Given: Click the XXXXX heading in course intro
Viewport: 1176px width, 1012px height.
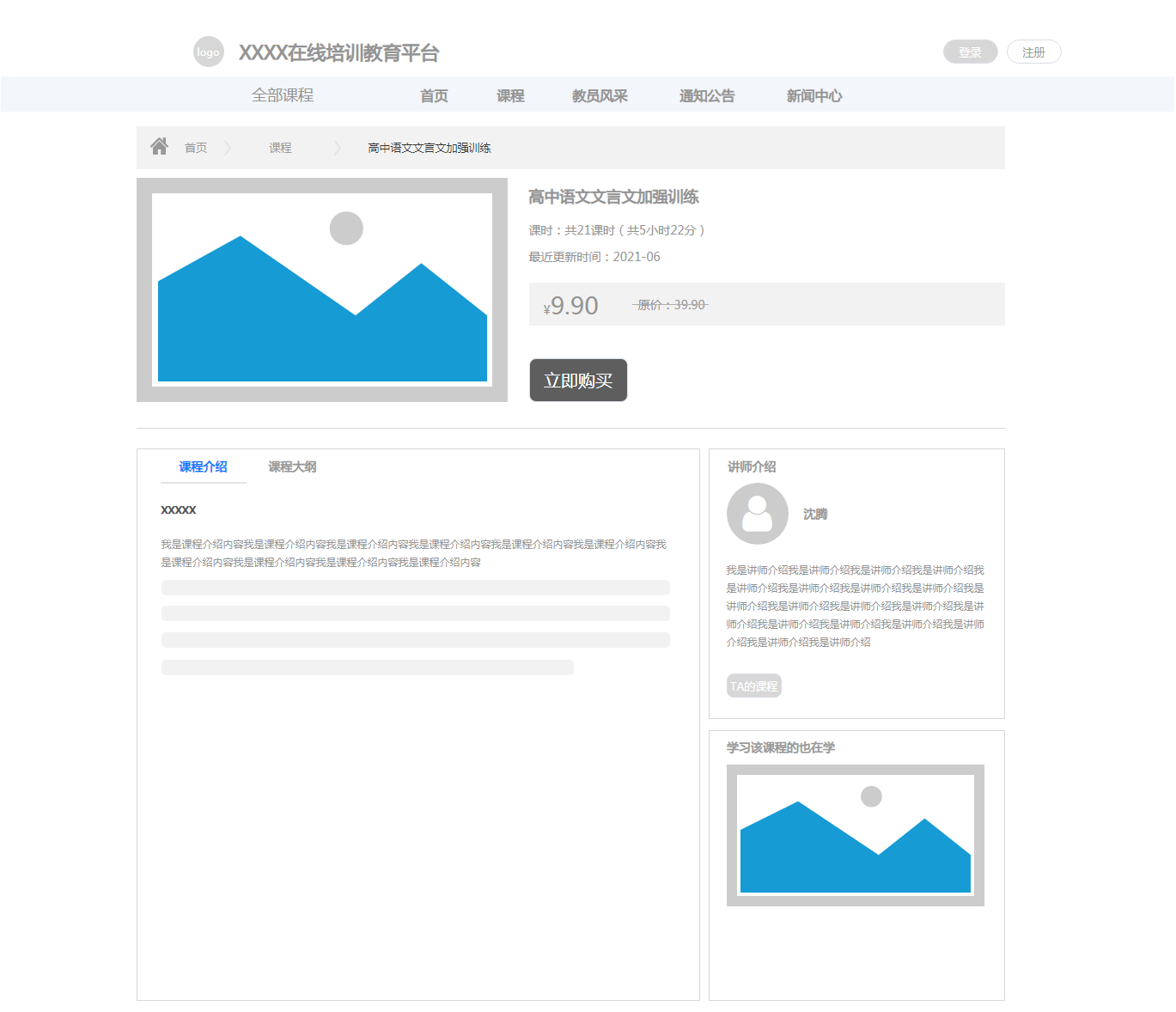Looking at the screenshot, I should (179, 509).
